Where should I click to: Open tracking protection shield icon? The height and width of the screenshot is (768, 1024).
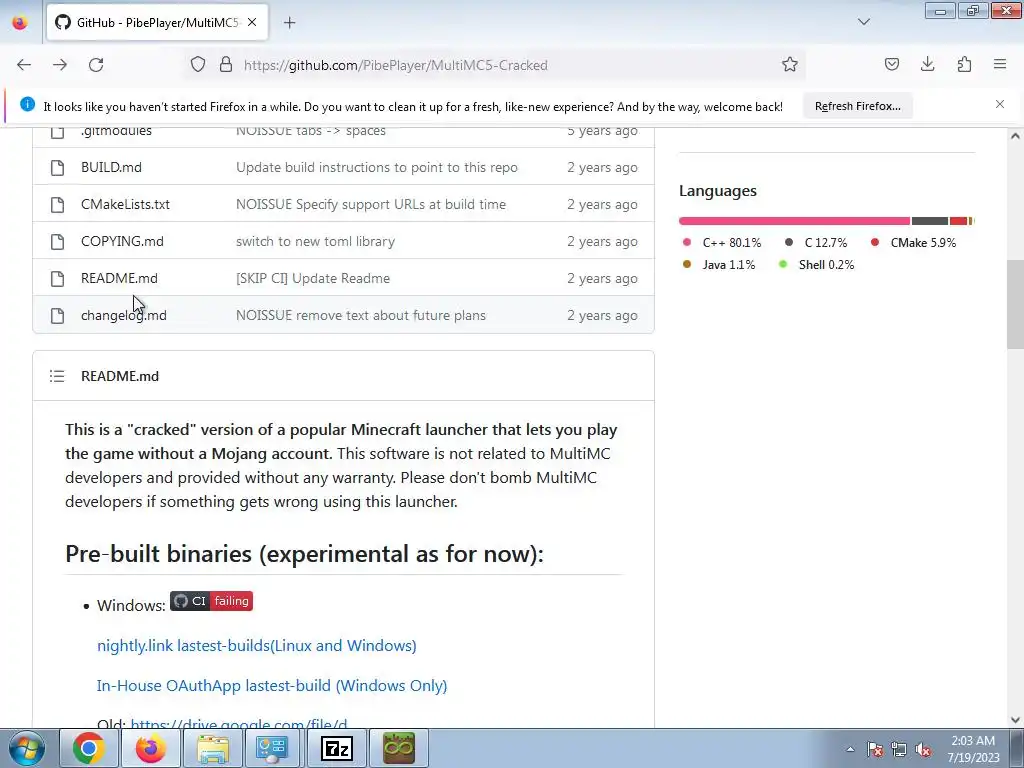[x=198, y=65]
